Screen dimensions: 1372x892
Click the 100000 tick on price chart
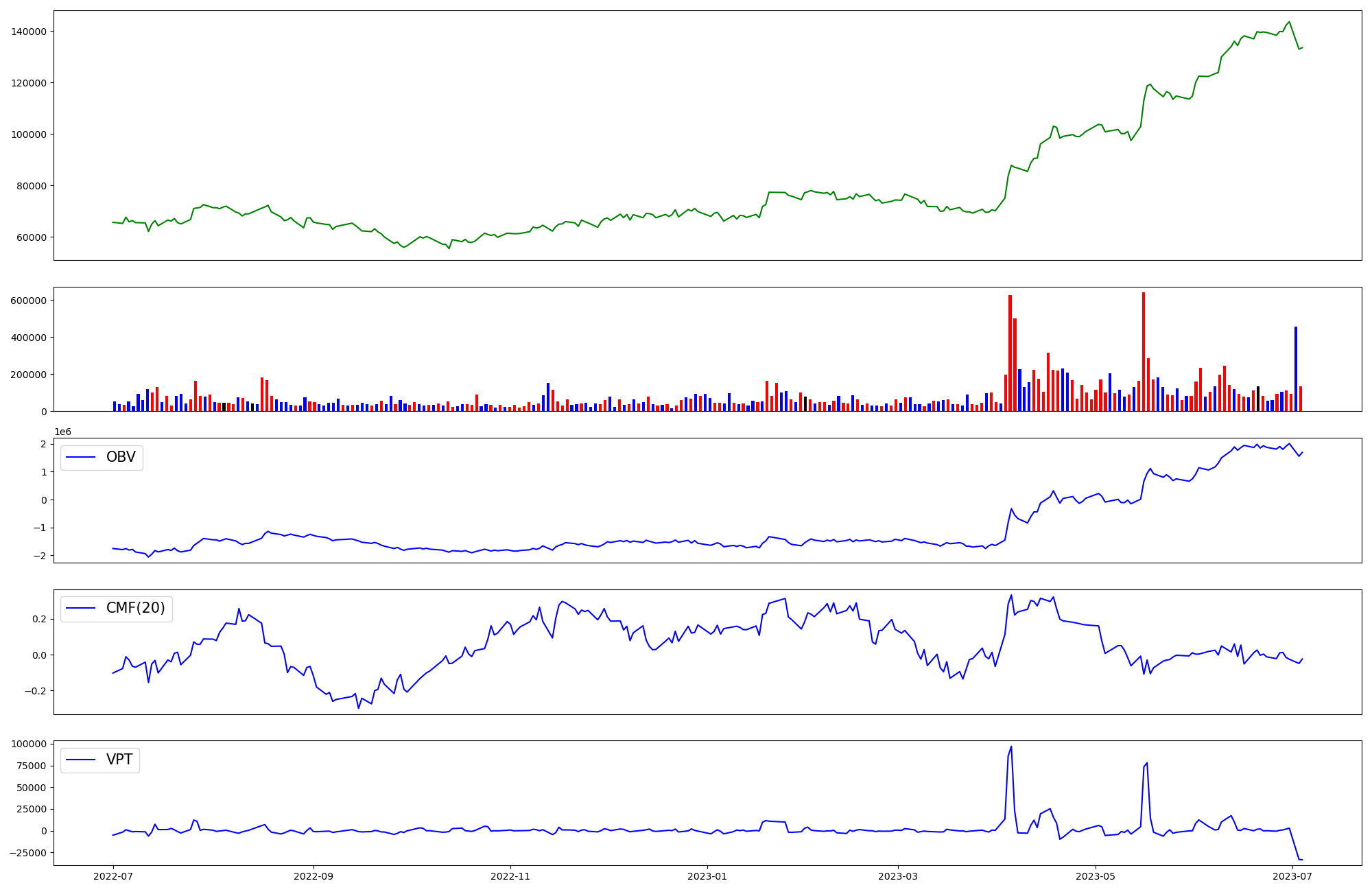click(x=28, y=134)
